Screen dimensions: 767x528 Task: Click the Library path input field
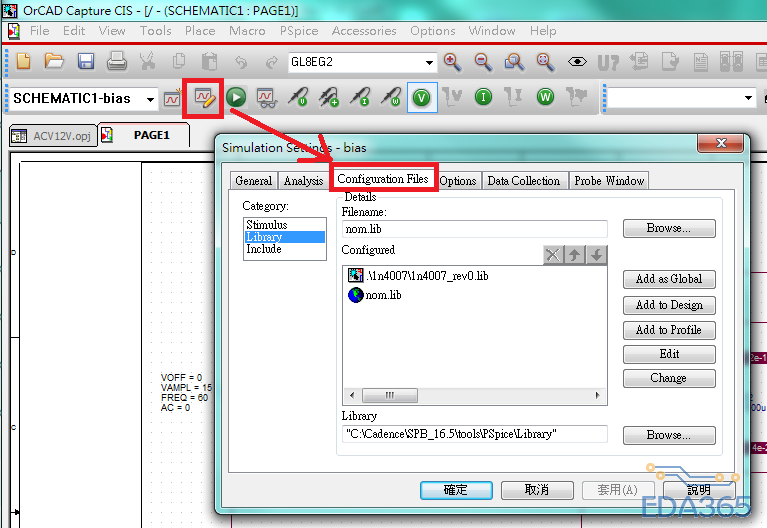click(x=474, y=434)
